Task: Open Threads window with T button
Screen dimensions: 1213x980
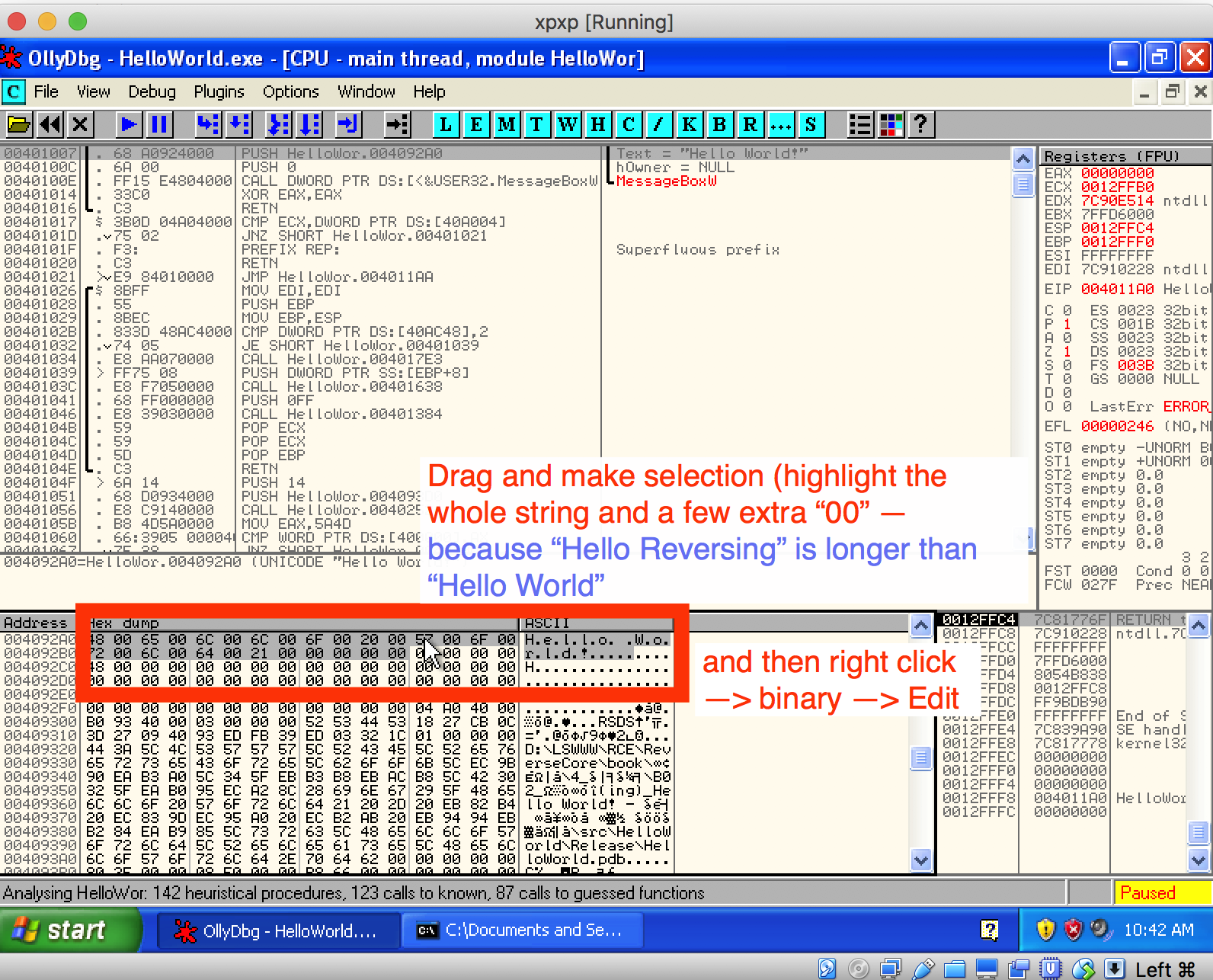Action: pos(537,124)
